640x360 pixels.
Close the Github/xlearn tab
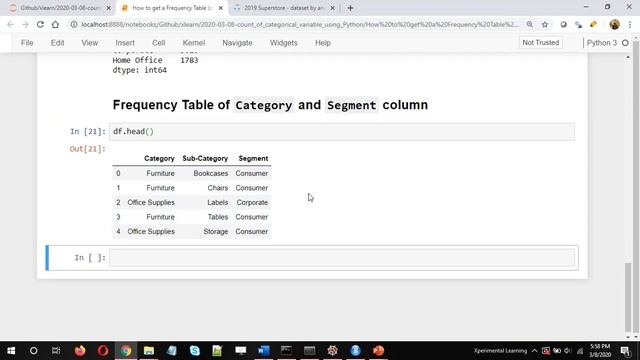click(109, 8)
